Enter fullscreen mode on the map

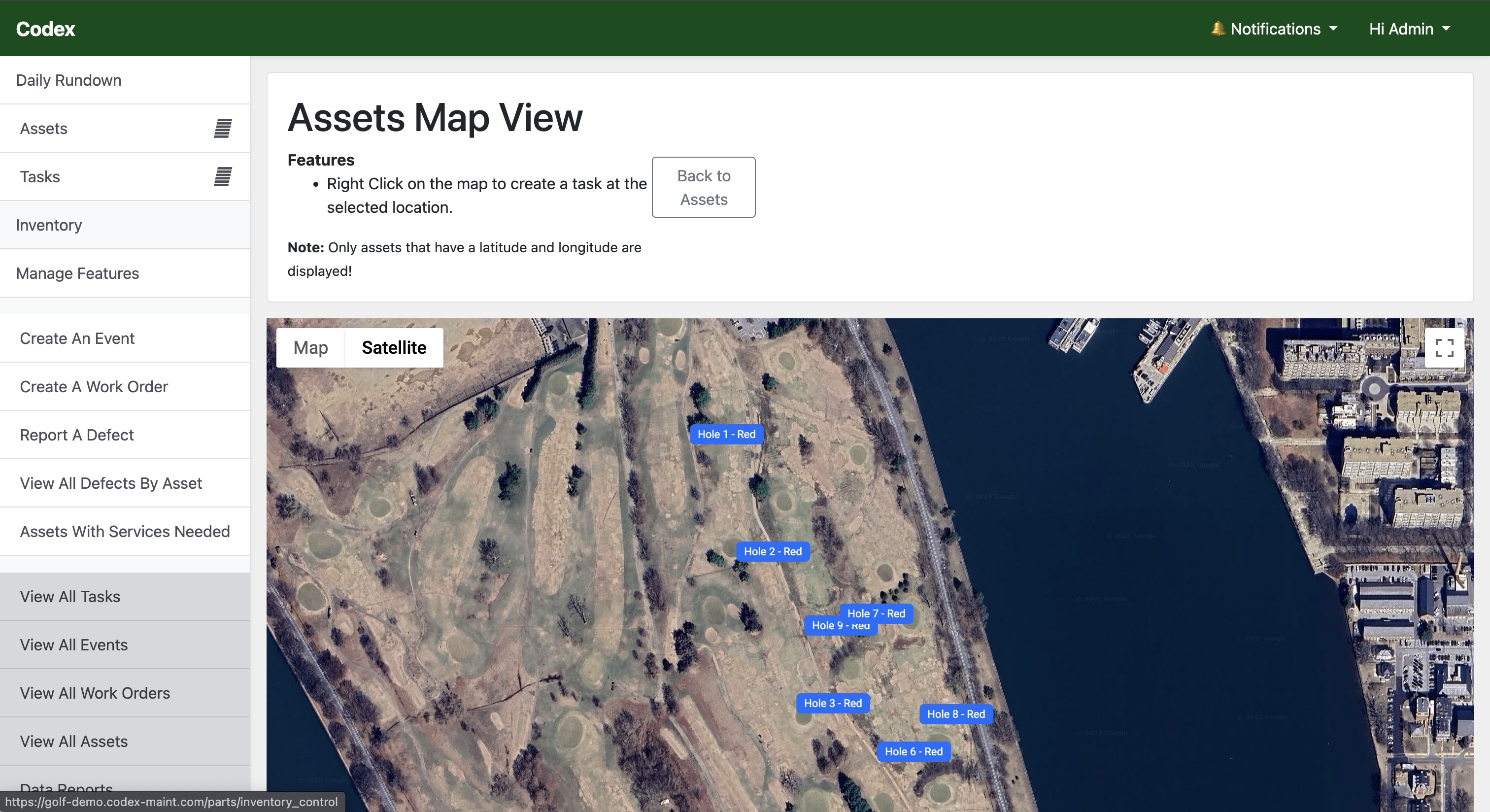coord(1444,347)
